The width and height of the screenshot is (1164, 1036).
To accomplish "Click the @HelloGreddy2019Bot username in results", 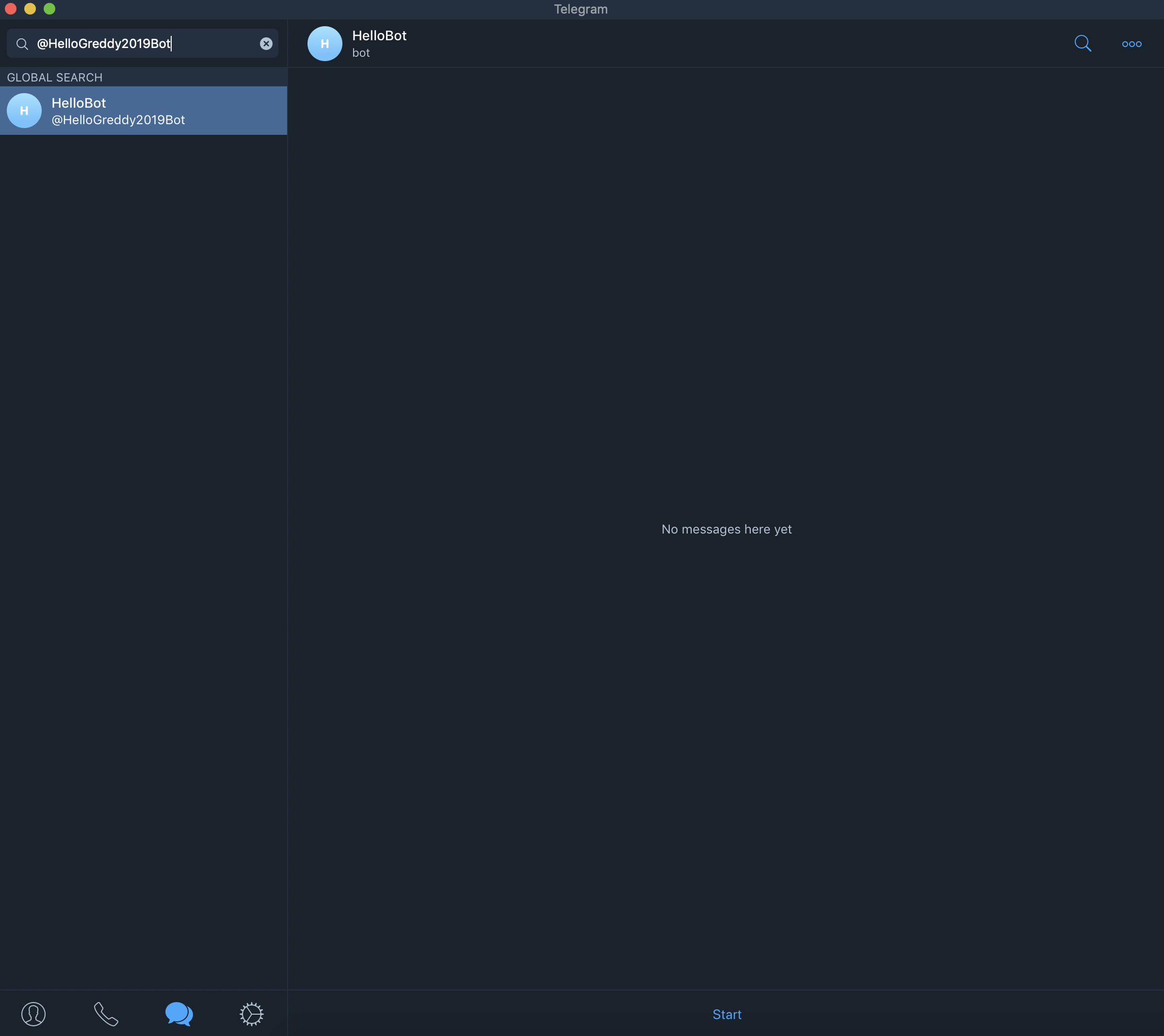I will (x=118, y=120).
